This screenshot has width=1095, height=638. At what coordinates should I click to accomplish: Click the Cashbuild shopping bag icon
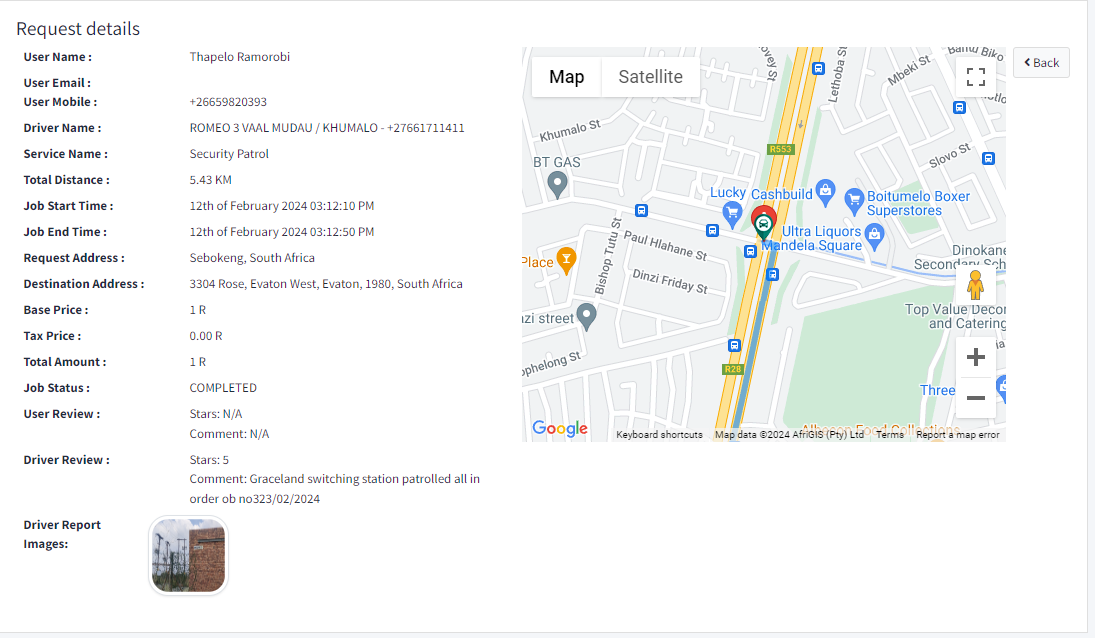pos(825,188)
